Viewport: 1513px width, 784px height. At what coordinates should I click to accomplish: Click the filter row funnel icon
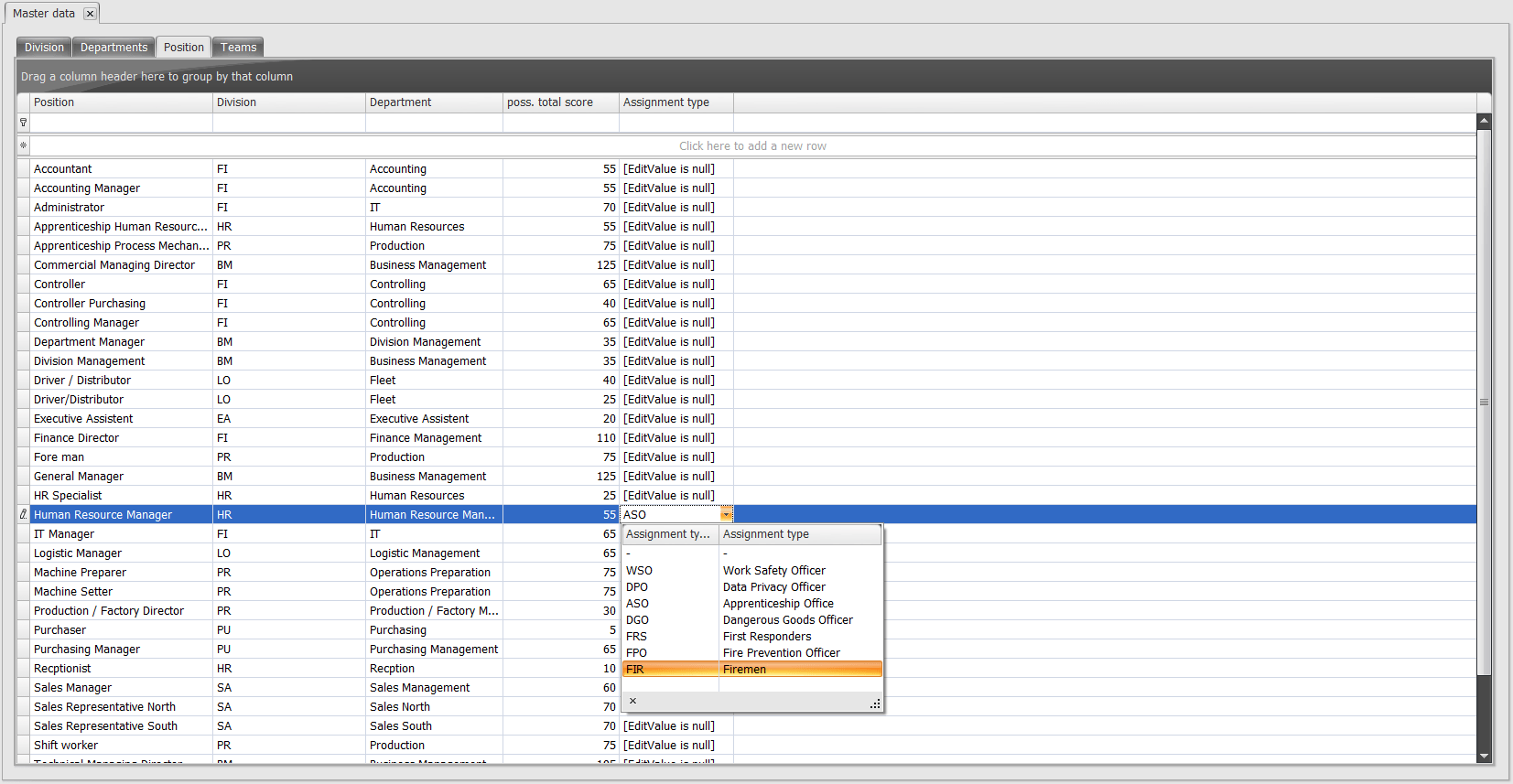coord(23,123)
